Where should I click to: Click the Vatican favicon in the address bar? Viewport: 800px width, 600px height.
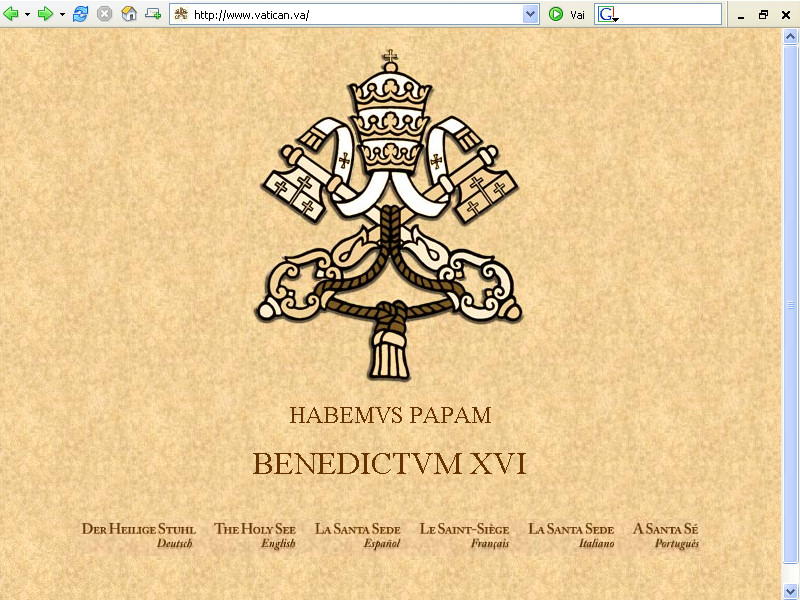click(x=181, y=14)
